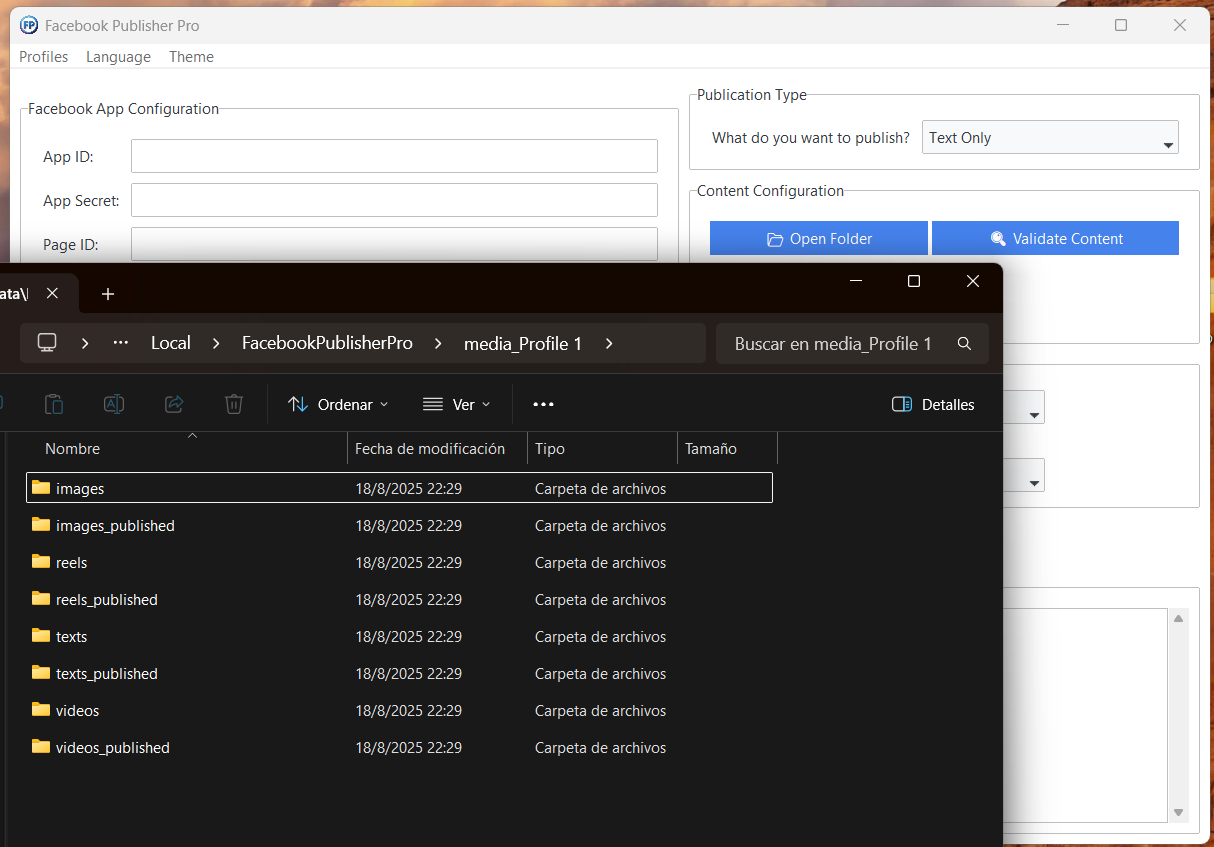This screenshot has width=1214, height=847.
Task: Select the reels folder icon
Action: pyautogui.click(x=41, y=562)
